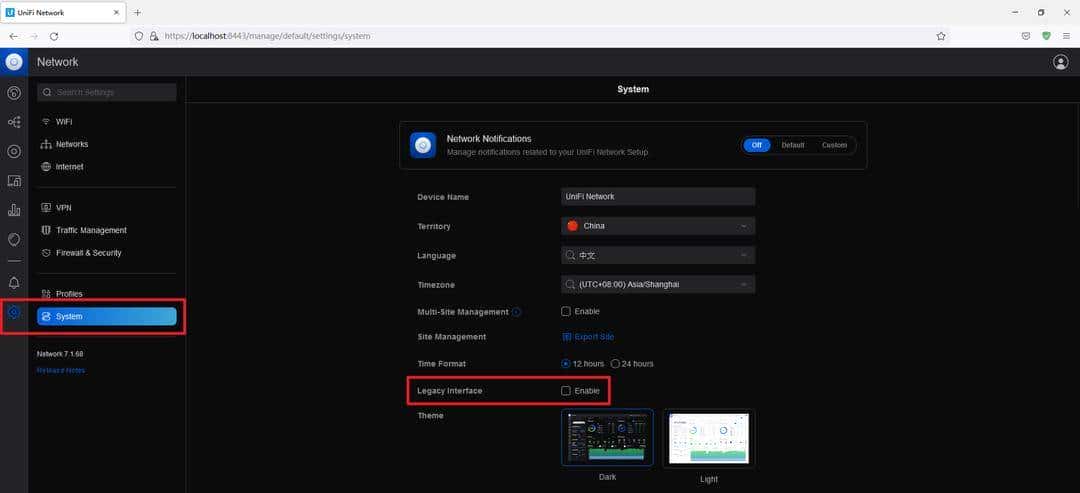Select 24 hours time format

pyautogui.click(x=615, y=364)
